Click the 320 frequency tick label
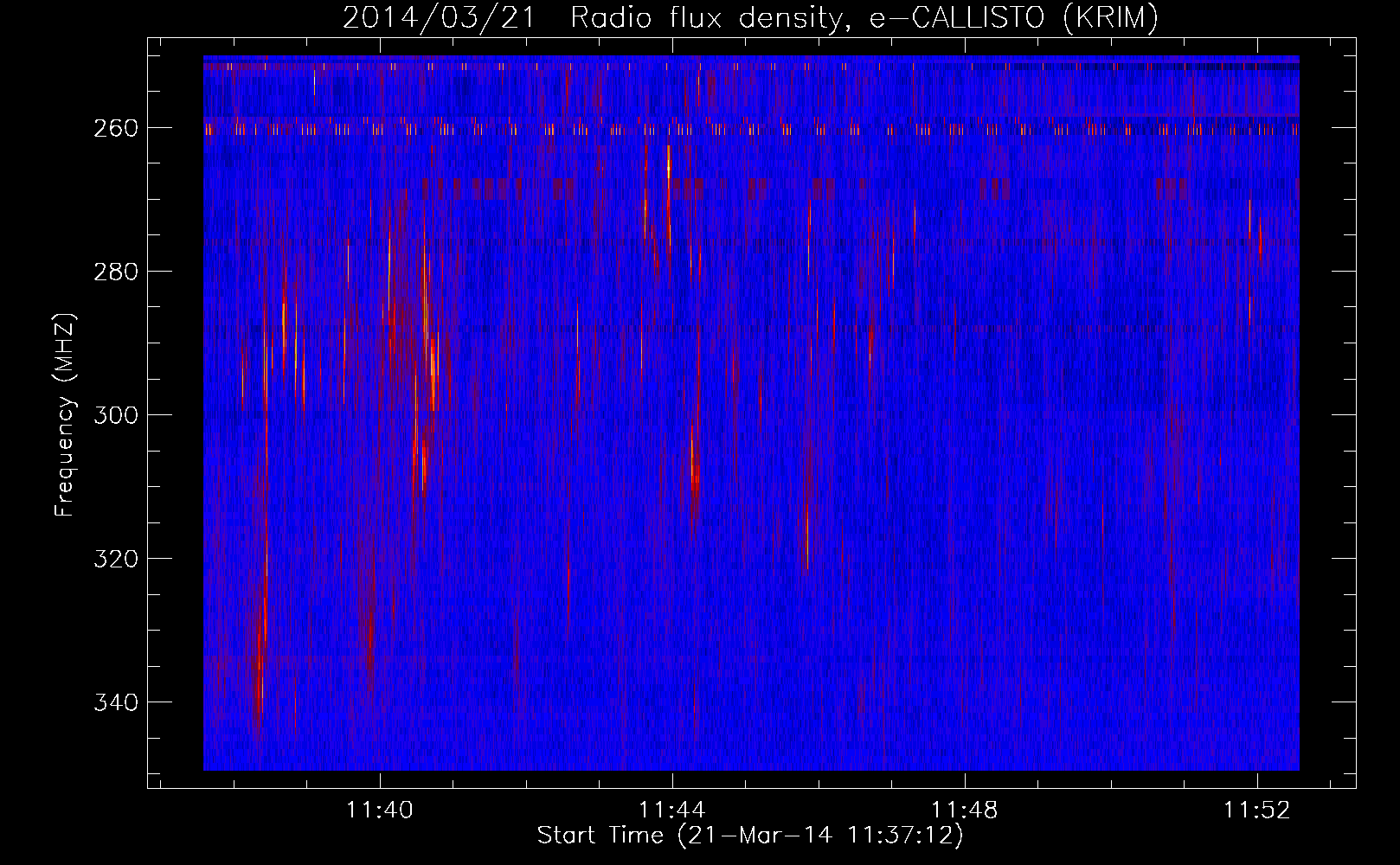Image resolution: width=1400 pixels, height=865 pixels. click(x=116, y=559)
